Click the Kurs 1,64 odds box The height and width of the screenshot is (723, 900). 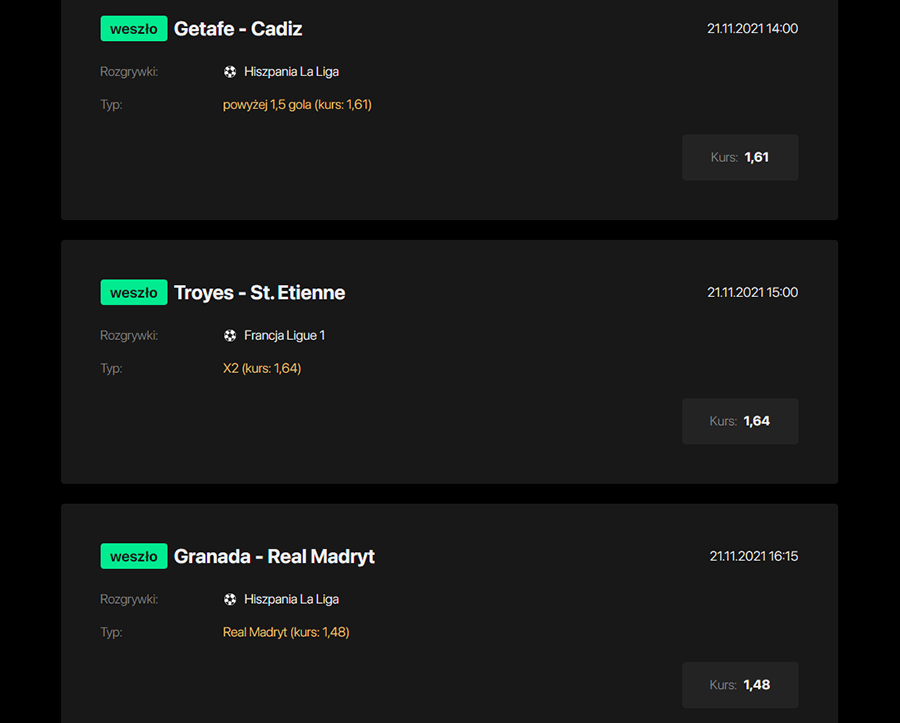740,421
